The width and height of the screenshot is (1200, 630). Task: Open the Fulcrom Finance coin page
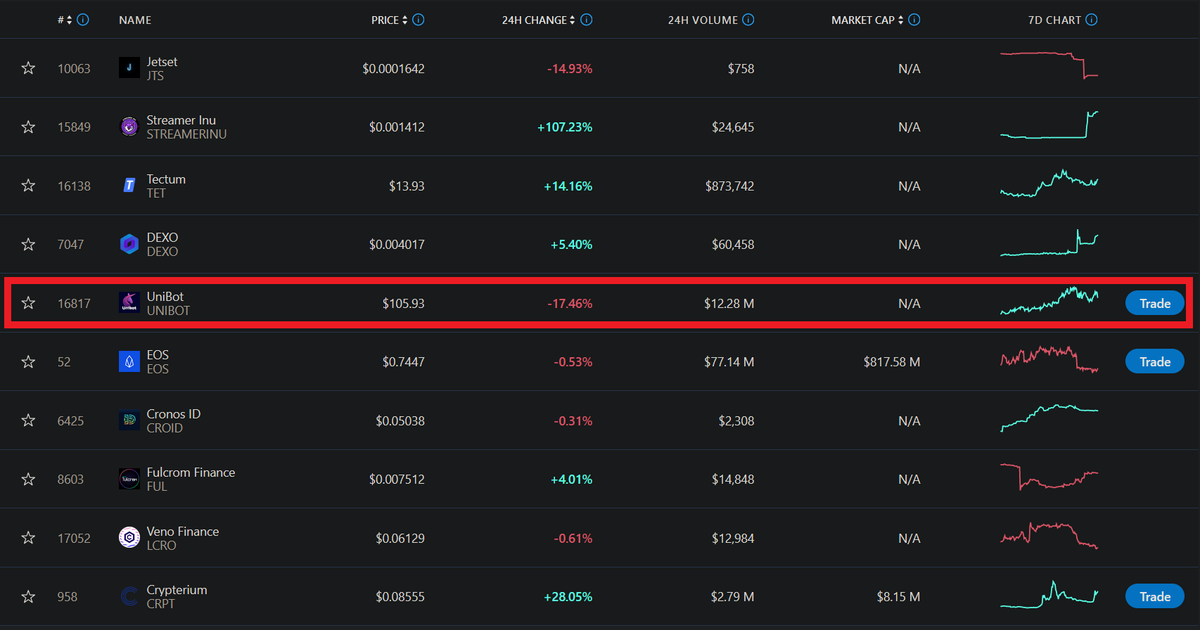(190, 472)
